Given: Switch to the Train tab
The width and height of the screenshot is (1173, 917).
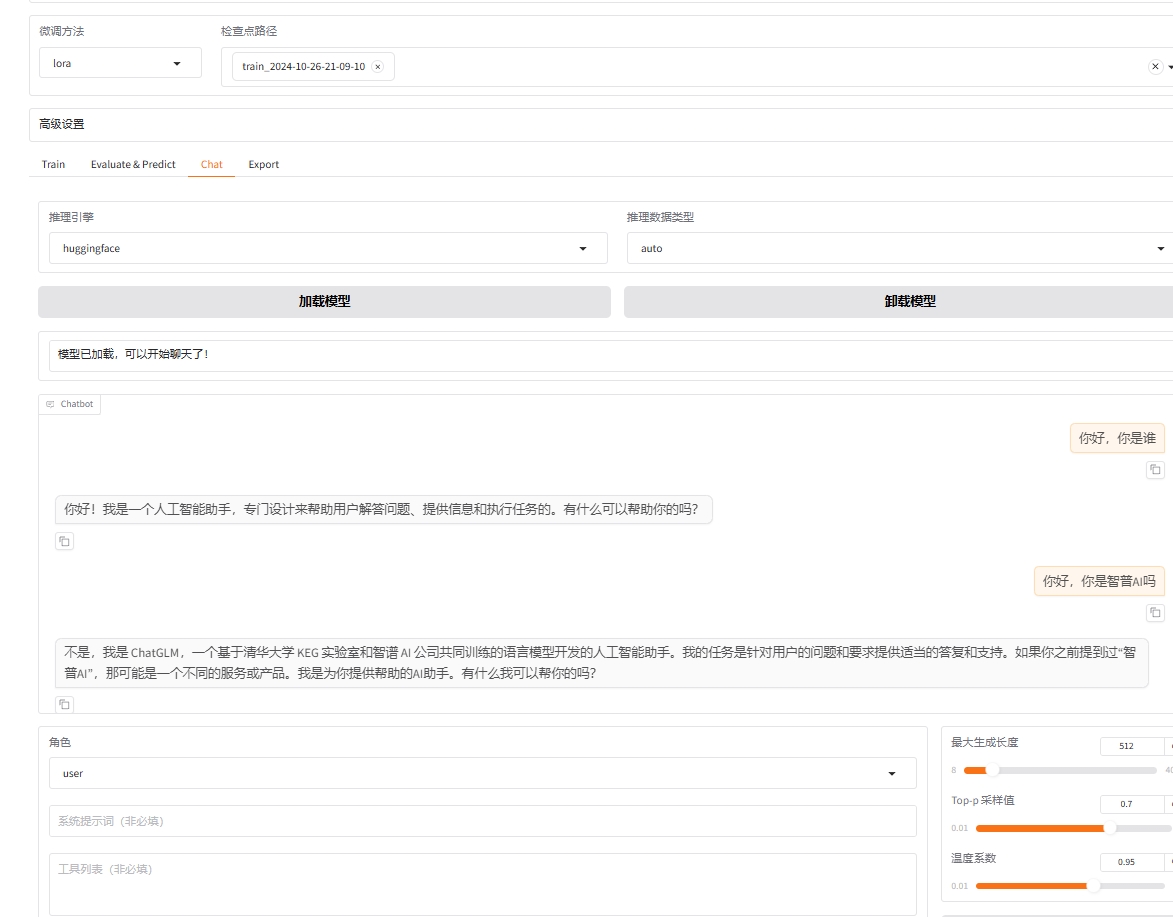Looking at the screenshot, I should (53, 164).
